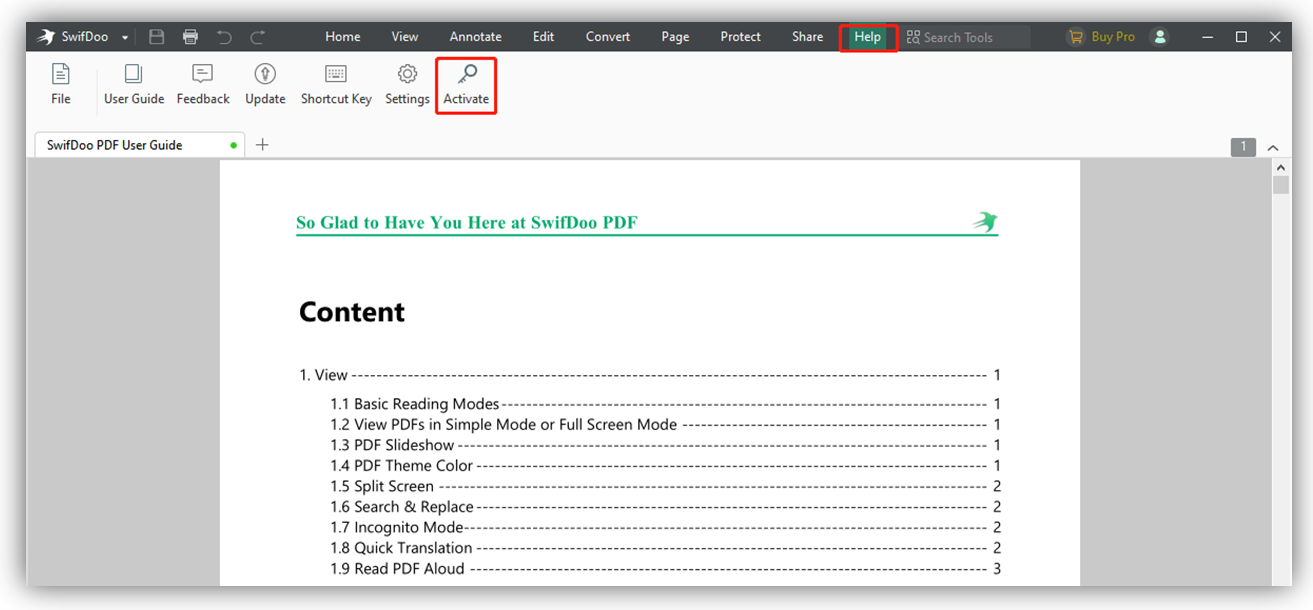Open the Edit menu tab

(x=543, y=37)
